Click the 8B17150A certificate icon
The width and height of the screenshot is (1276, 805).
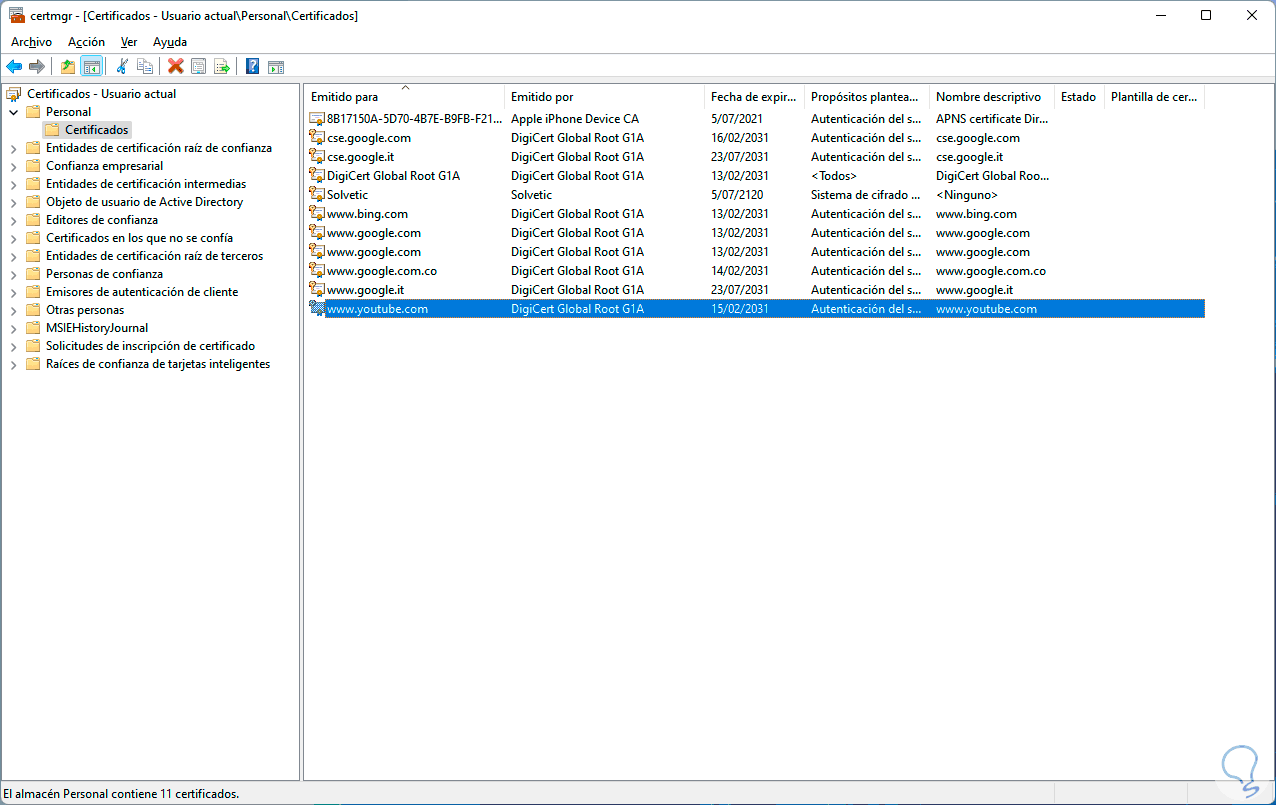317,119
